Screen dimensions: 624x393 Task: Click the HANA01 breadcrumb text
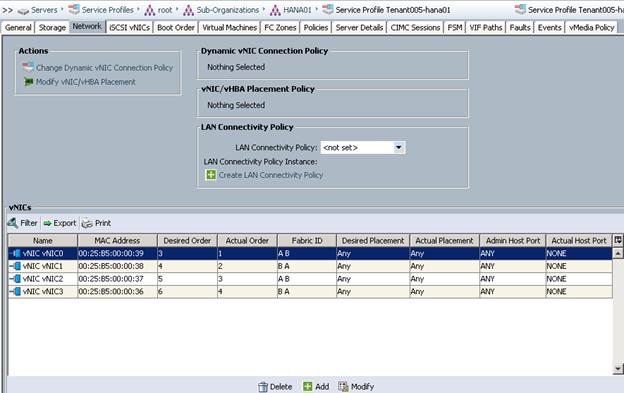297,10
